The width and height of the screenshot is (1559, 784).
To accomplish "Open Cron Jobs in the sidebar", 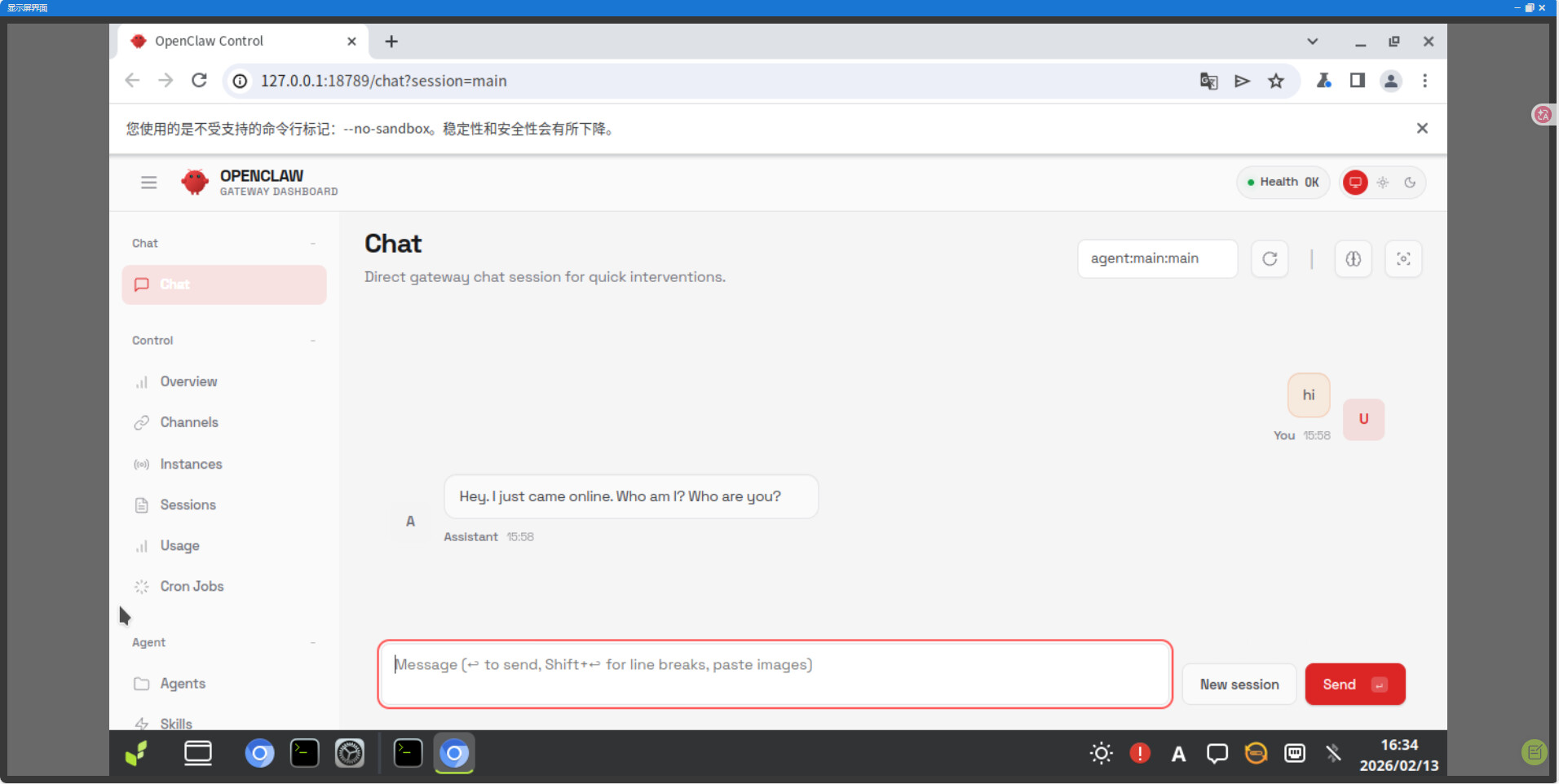I will coord(192,587).
